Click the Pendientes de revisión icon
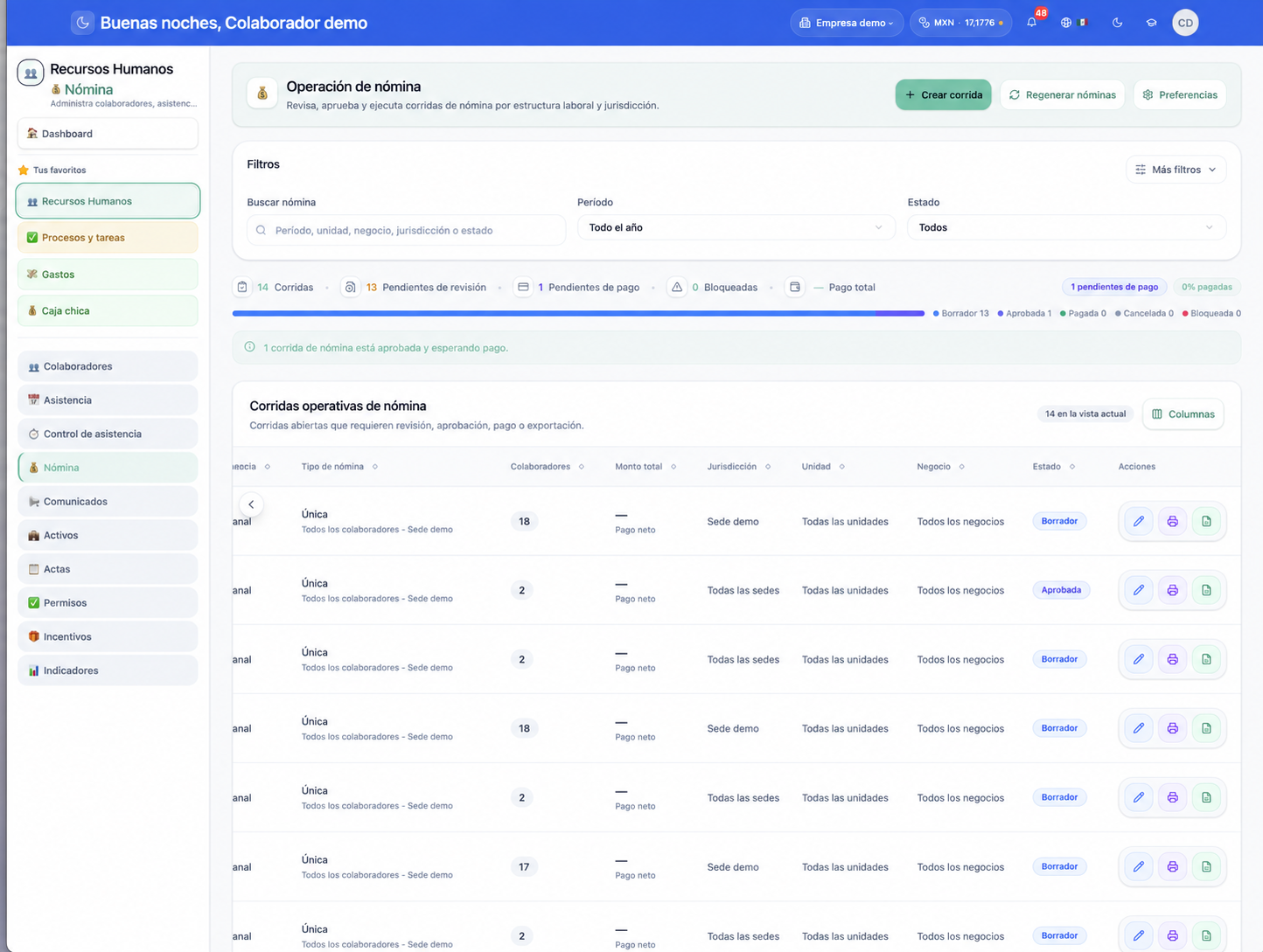Image resolution: width=1263 pixels, height=952 pixels. pos(350,287)
